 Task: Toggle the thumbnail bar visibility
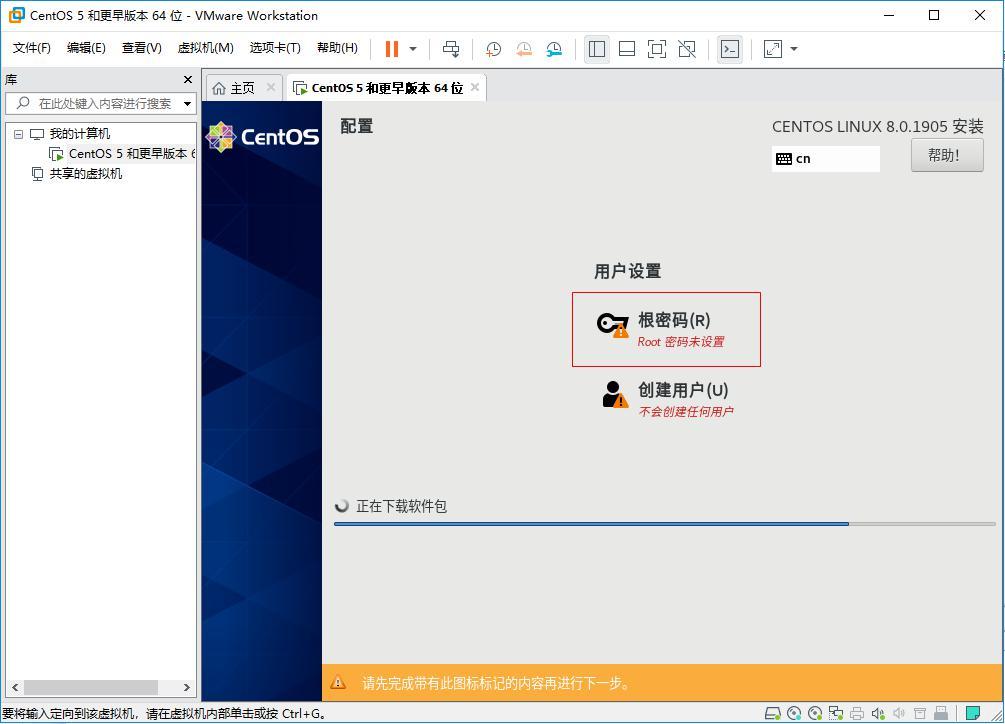pyautogui.click(x=628, y=48)
